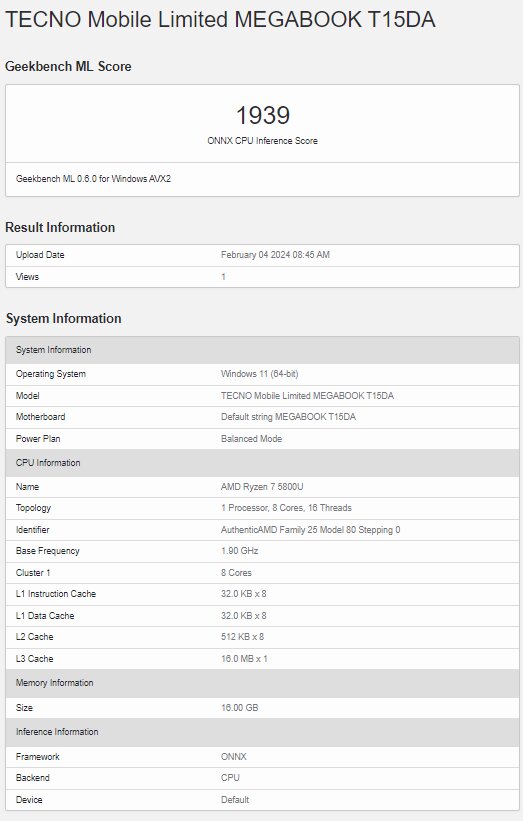The width and height of the screenshot is (523, 821).
Task: Click the Base Frequency 1.90 GHz value
Action: [239, 551]
